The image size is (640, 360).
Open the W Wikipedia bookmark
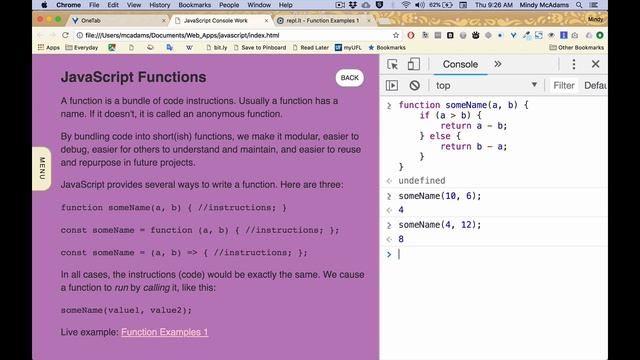click(x=189, y=47)
